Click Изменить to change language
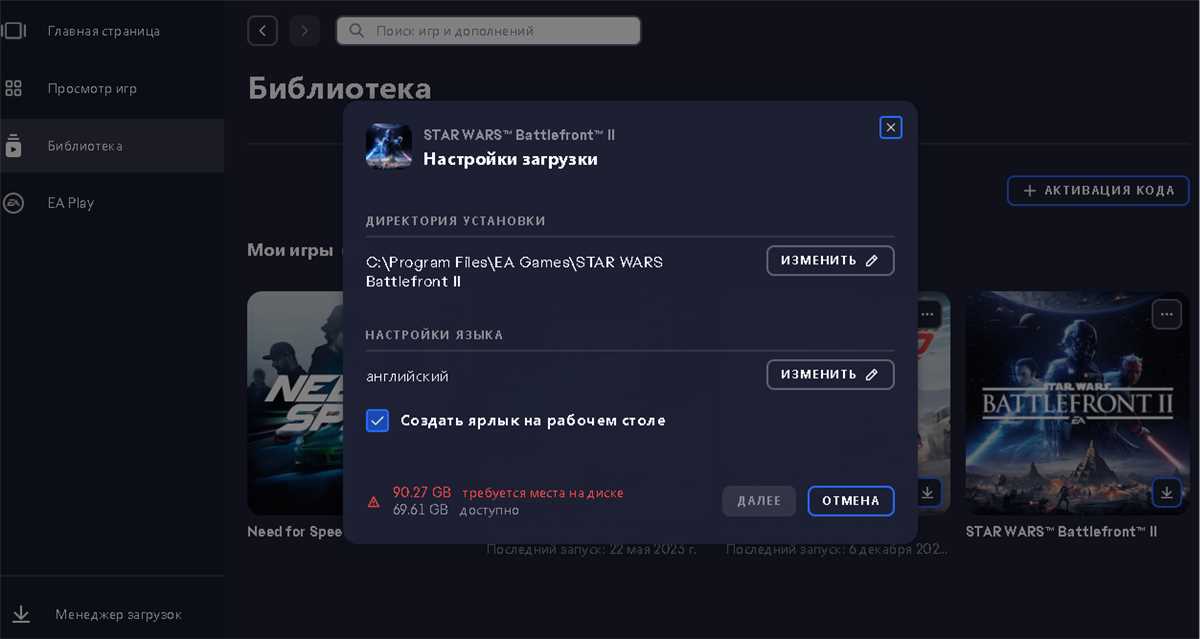 (x=830, y=374)
